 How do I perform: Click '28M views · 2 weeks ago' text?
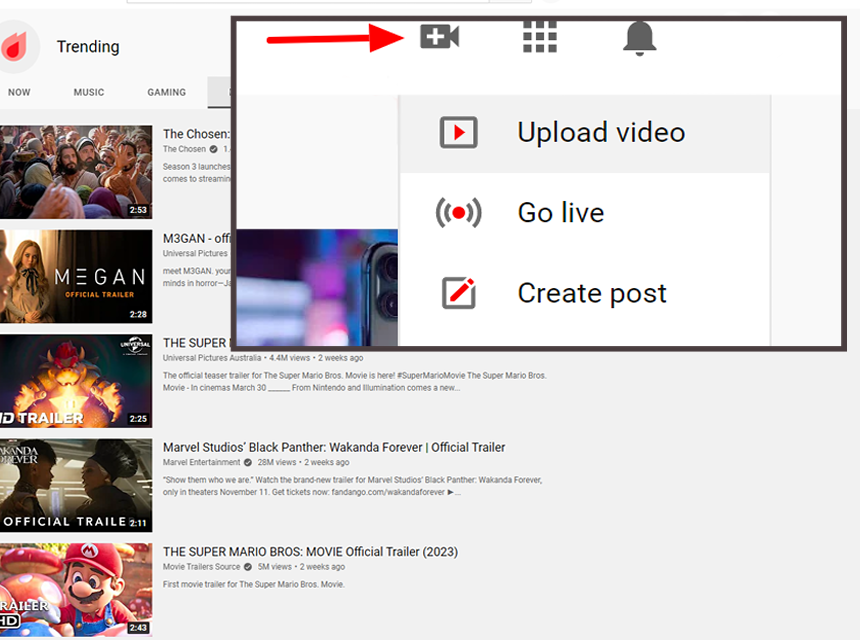[303, 462]
